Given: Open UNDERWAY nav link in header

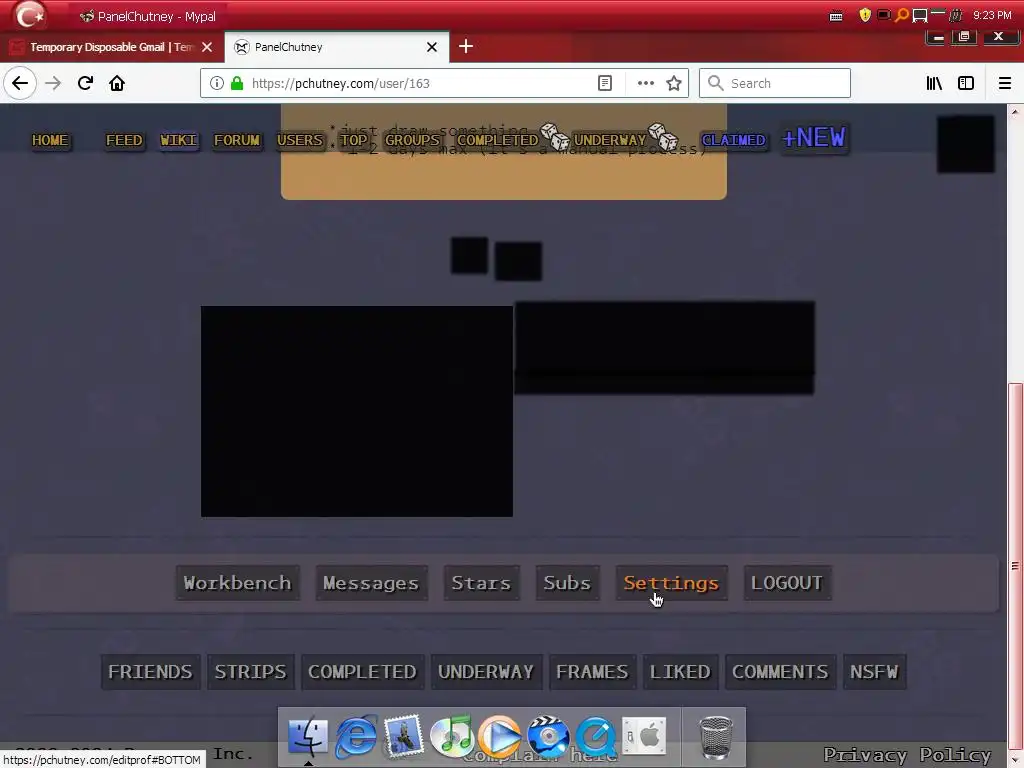Looking at the screenshot, I should pos(609,140).
